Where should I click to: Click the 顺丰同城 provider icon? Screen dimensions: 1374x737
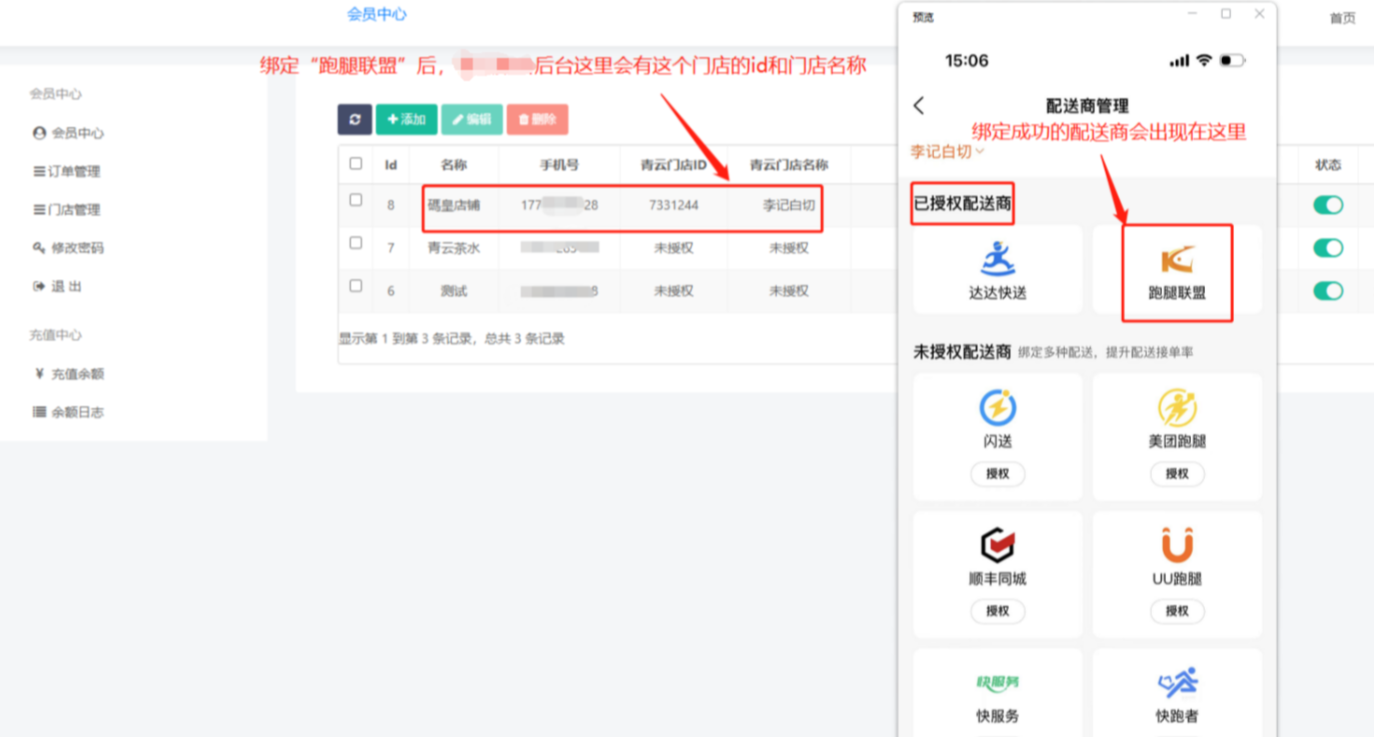pyautogui.click(x=997, y=545)
